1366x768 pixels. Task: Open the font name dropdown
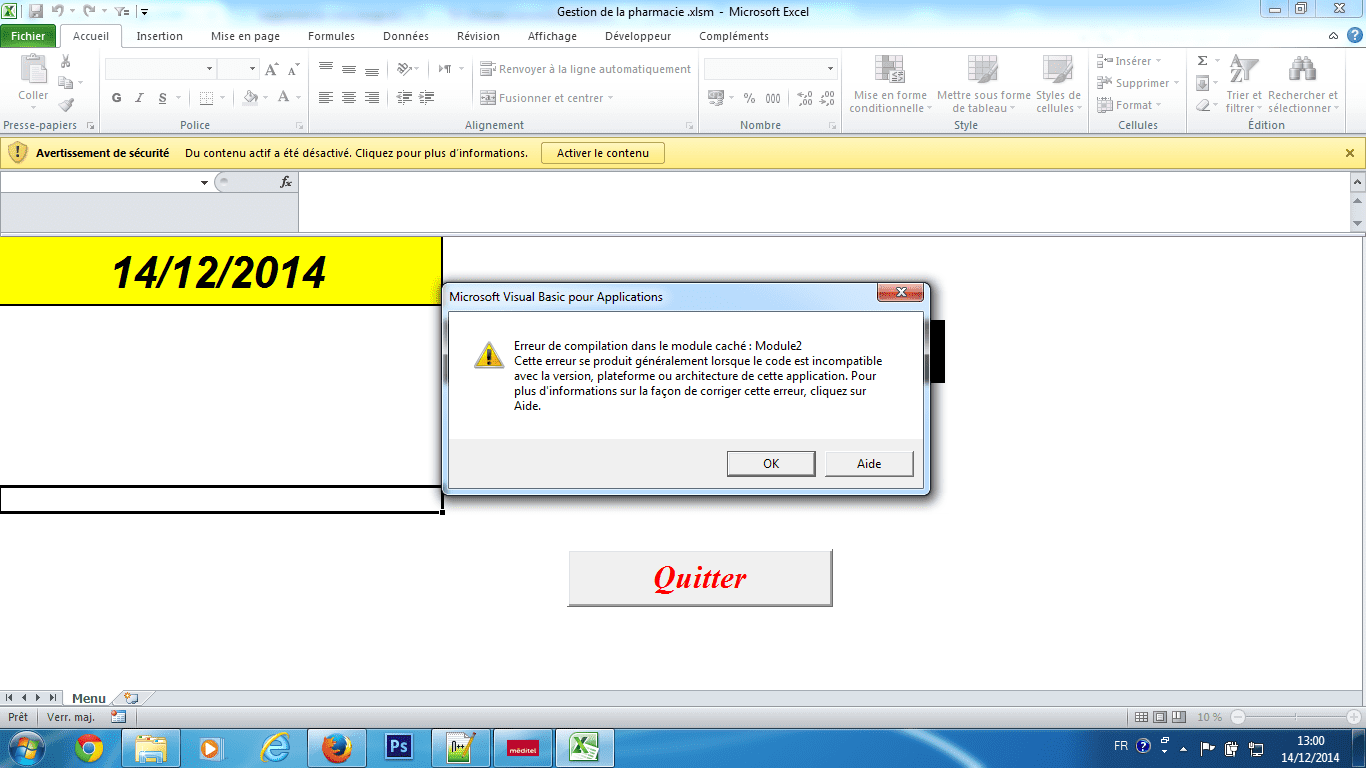coord(210,69)
